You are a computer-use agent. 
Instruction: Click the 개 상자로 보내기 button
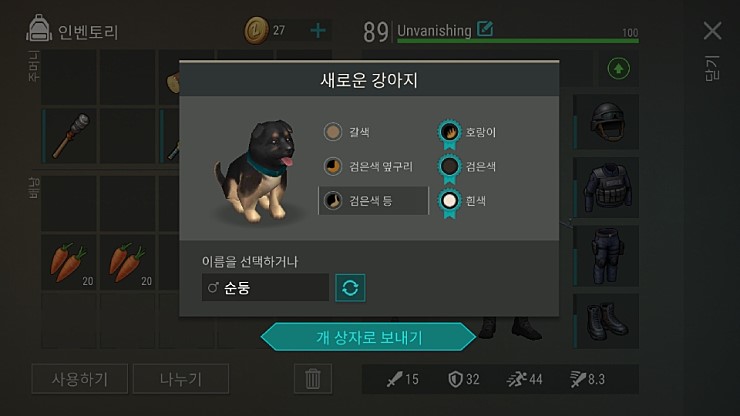(369, 337)
